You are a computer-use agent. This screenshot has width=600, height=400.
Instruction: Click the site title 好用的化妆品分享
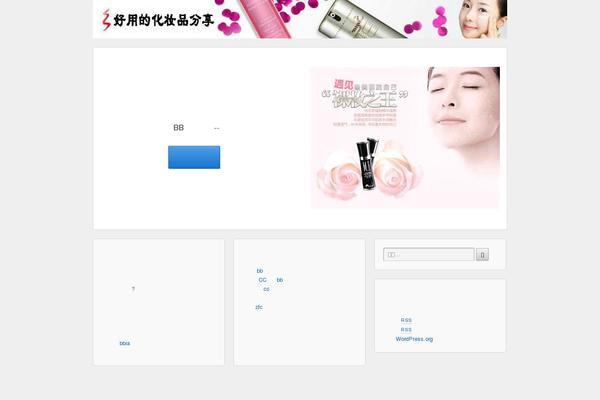click(x=163, y=20)
